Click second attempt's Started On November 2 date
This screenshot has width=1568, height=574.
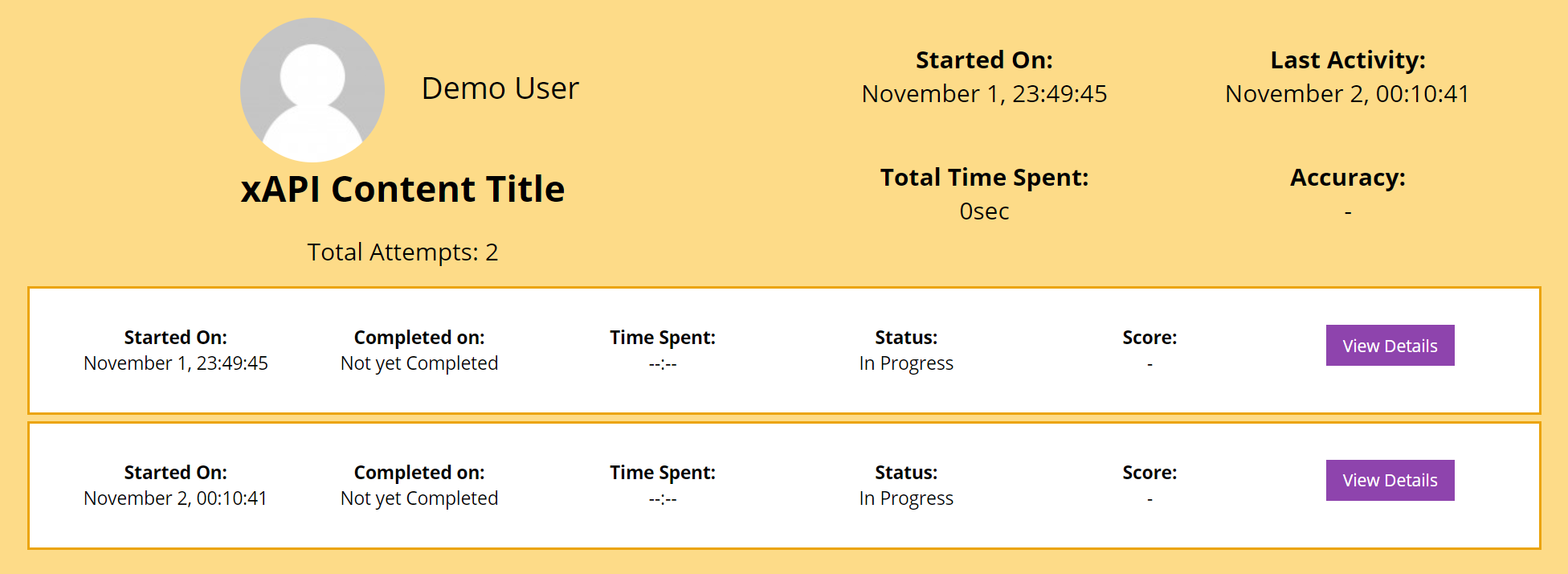(x=175, y=498)
